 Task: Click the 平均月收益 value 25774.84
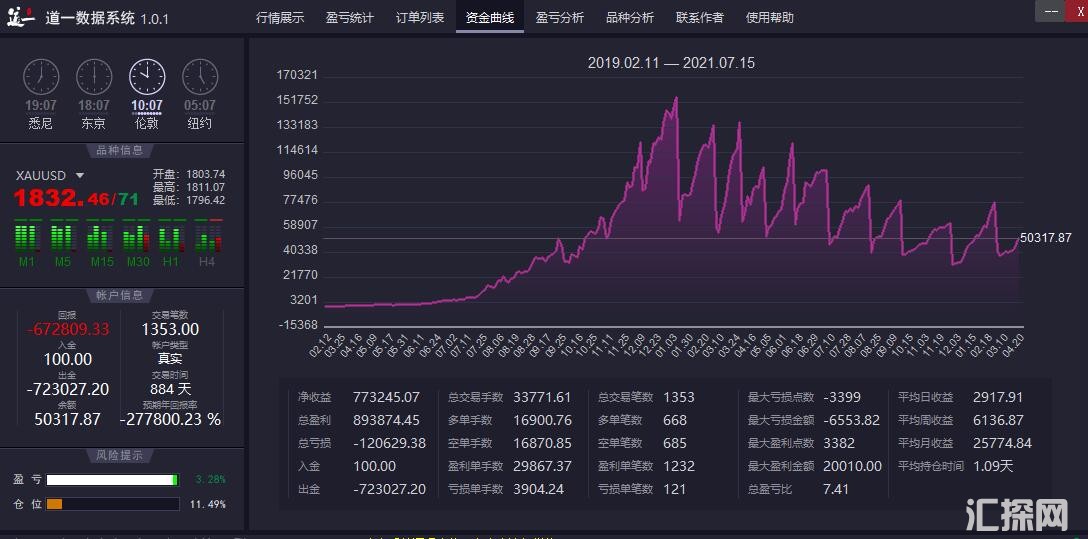coord(1003,443)
